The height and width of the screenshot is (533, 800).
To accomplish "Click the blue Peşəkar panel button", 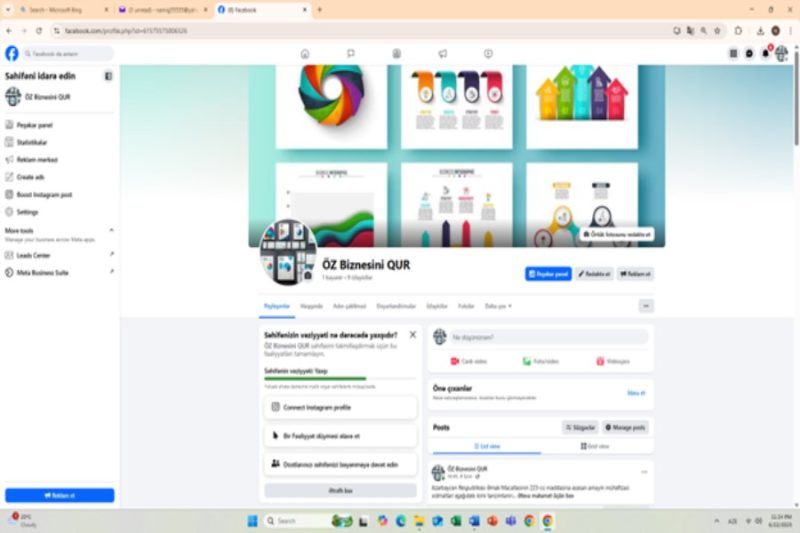I will click(548, 273).
